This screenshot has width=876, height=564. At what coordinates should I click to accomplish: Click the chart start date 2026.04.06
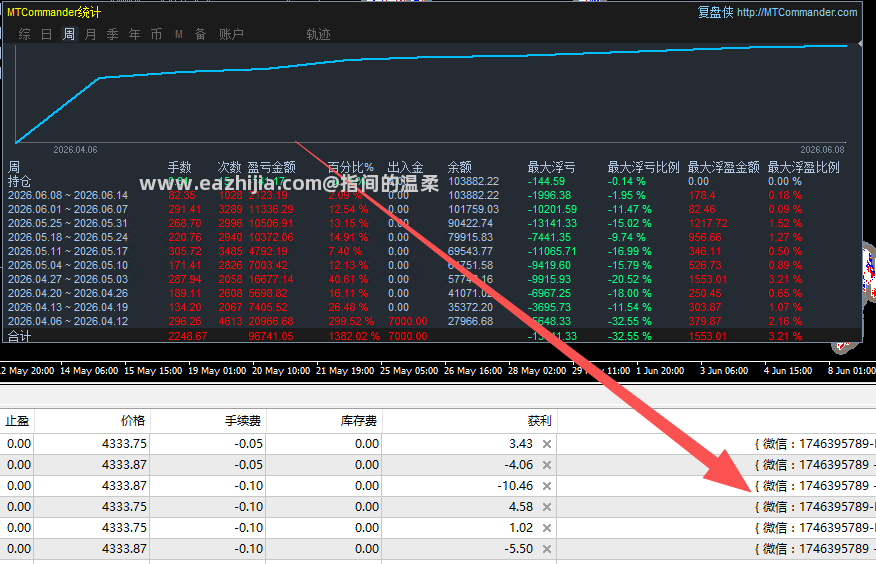pos(75,150)
